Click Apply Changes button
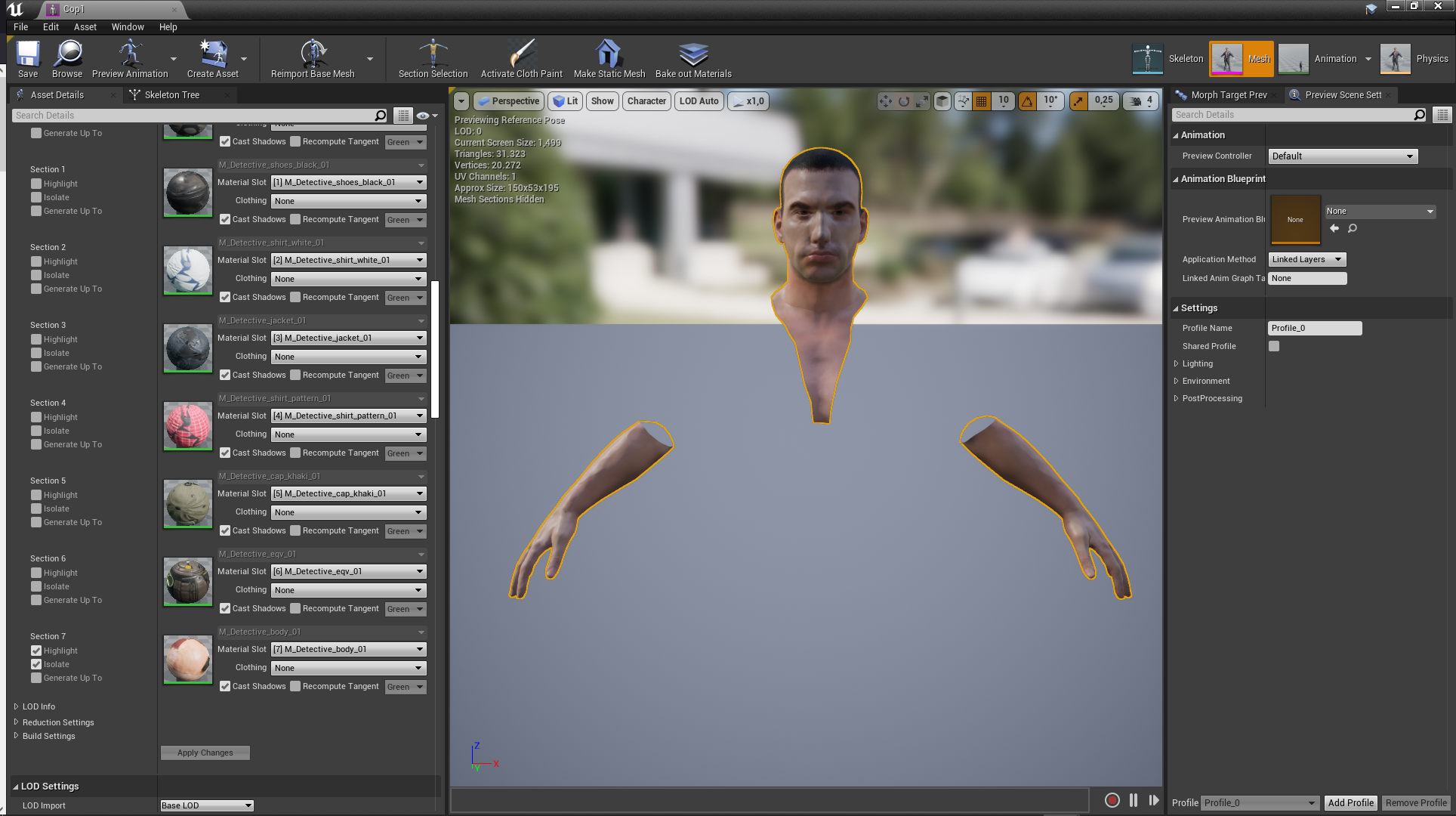 click(205, 753)
